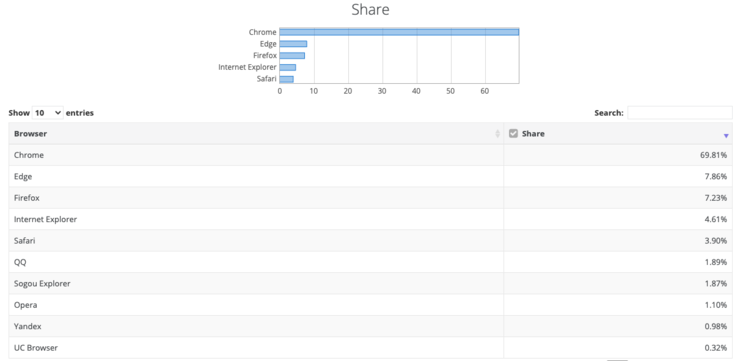The width and height of the screenshot is (740, 361).
Task: Click the Internet Explorer chart bar
Action: [287, 67]
